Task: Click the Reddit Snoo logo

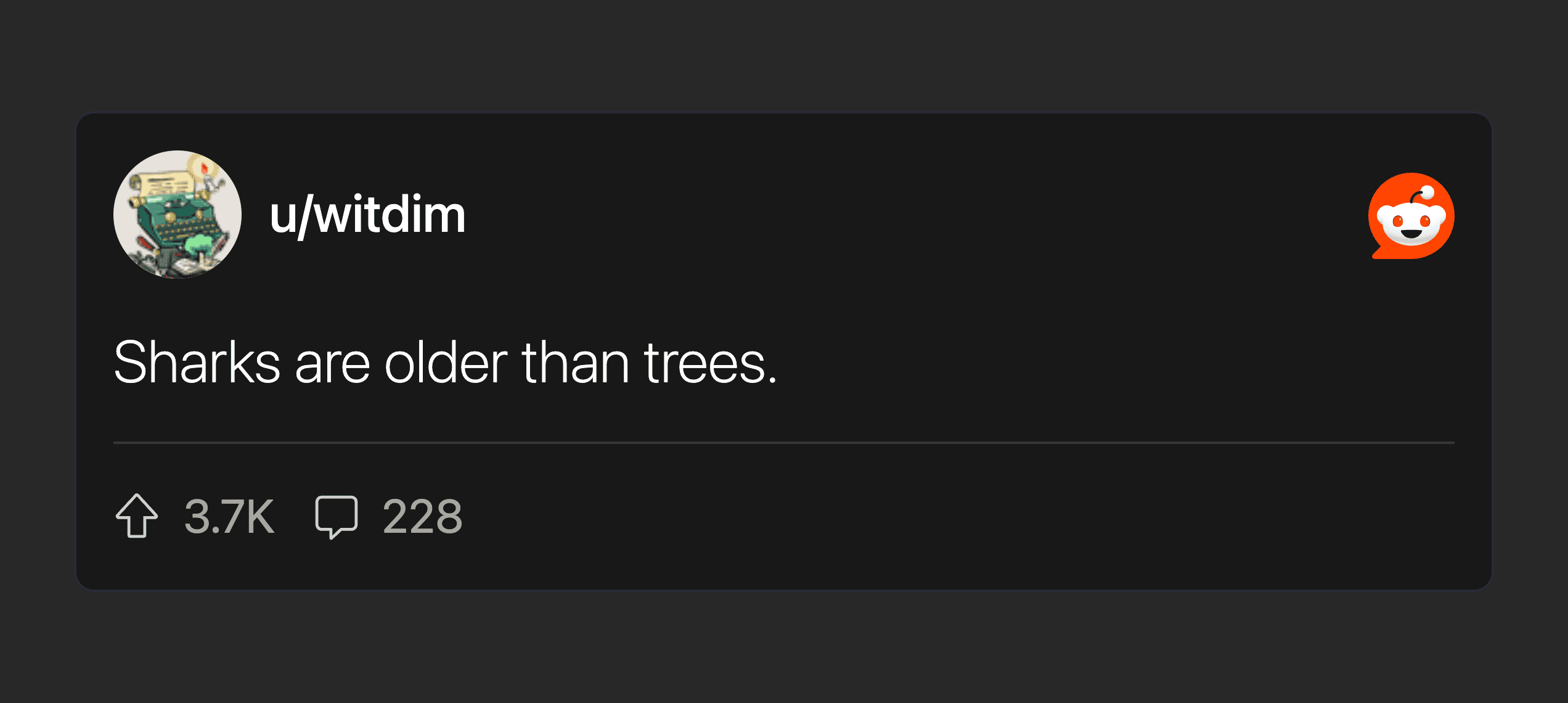Action: (1411, 216)
